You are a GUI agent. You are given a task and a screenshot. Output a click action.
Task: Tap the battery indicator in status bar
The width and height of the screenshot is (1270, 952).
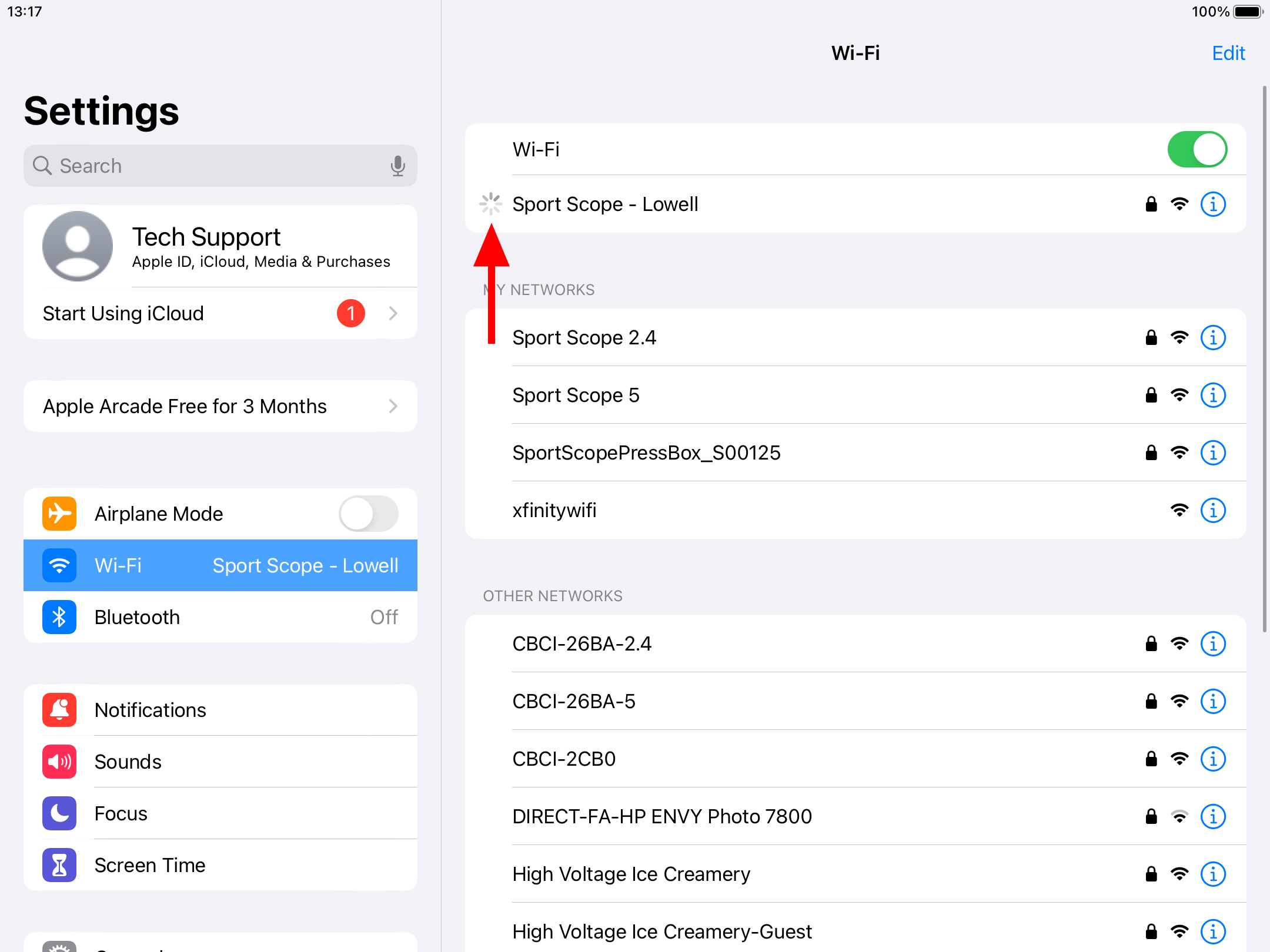[1248, 12]
